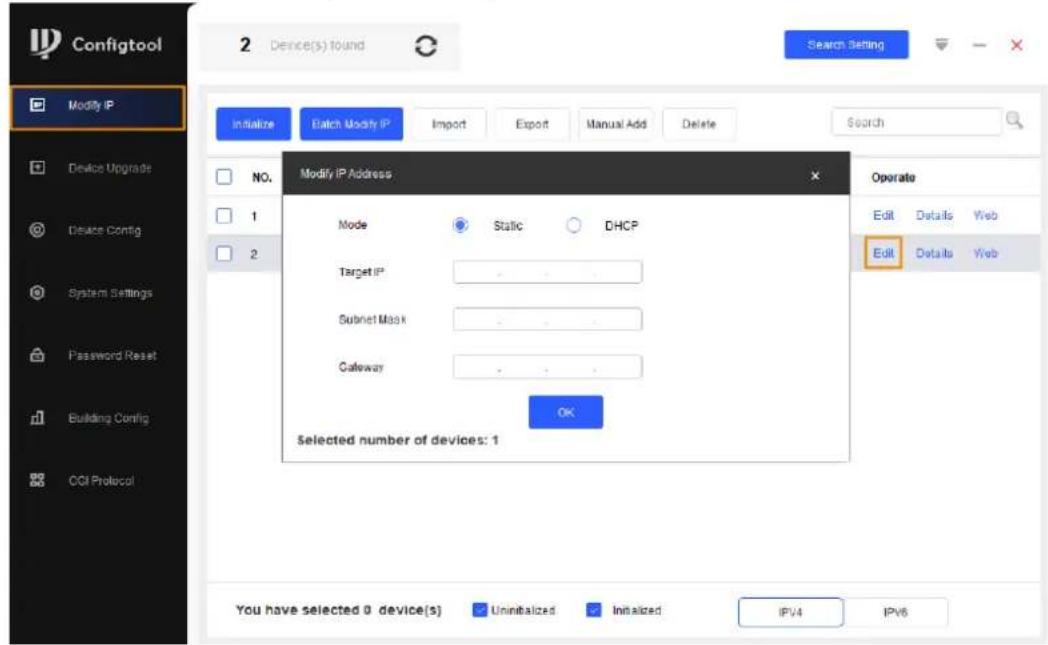Viewport: 1048px width, 645px height.
Task: Click the System Settings gear icon
Action: (x=37, y=293)
